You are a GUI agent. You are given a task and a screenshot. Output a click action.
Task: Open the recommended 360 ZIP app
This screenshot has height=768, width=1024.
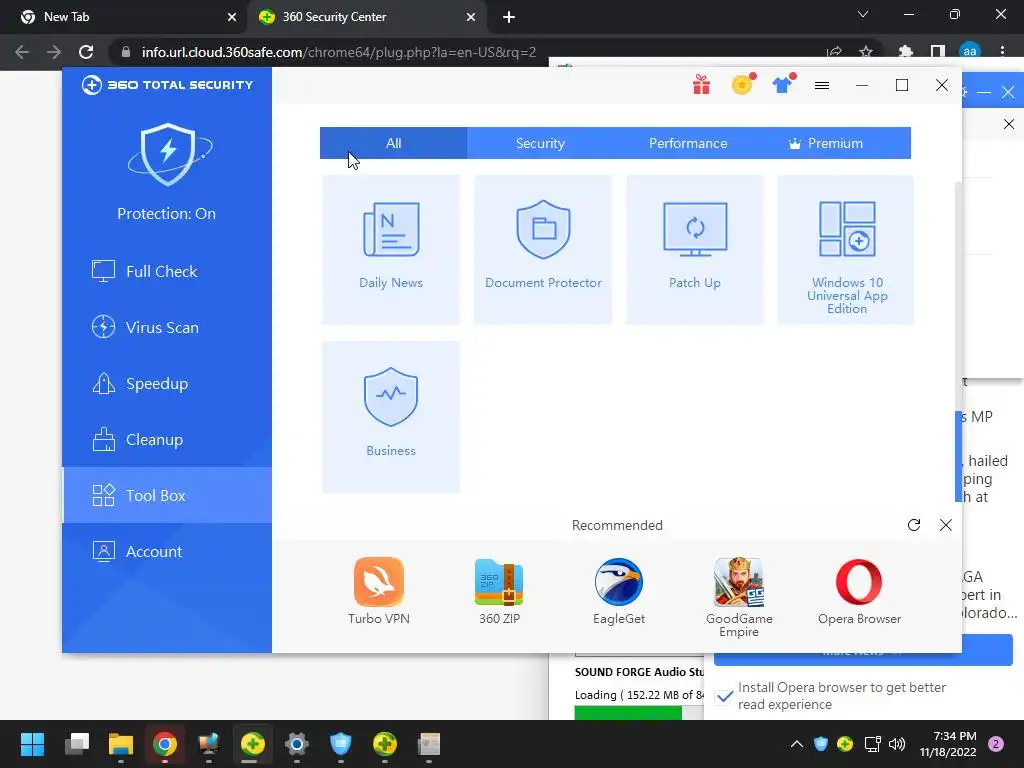[499, 591]
